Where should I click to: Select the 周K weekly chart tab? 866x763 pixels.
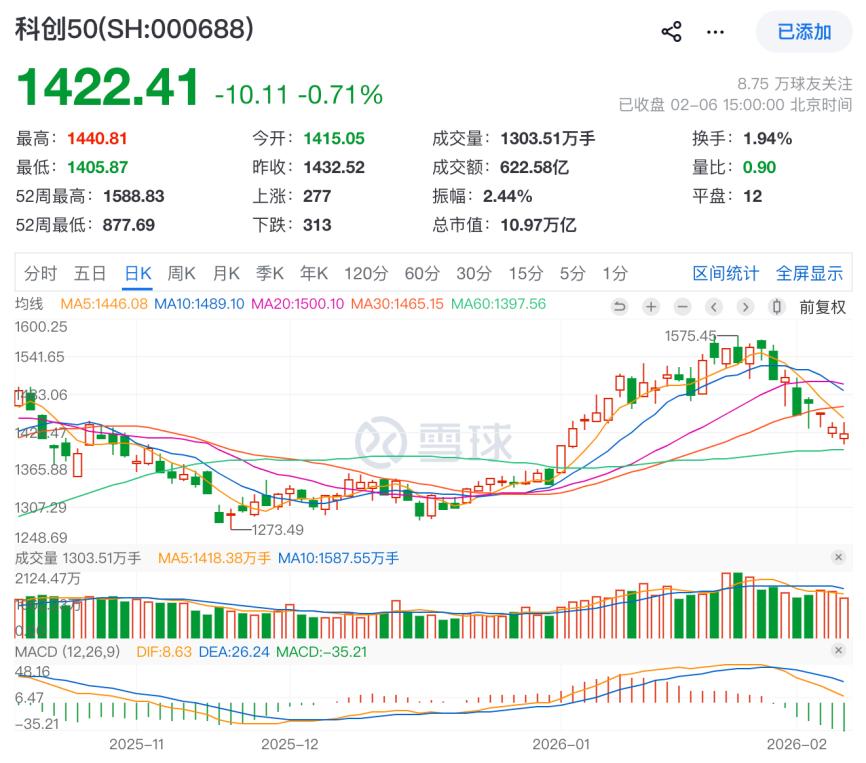point(181,272)
